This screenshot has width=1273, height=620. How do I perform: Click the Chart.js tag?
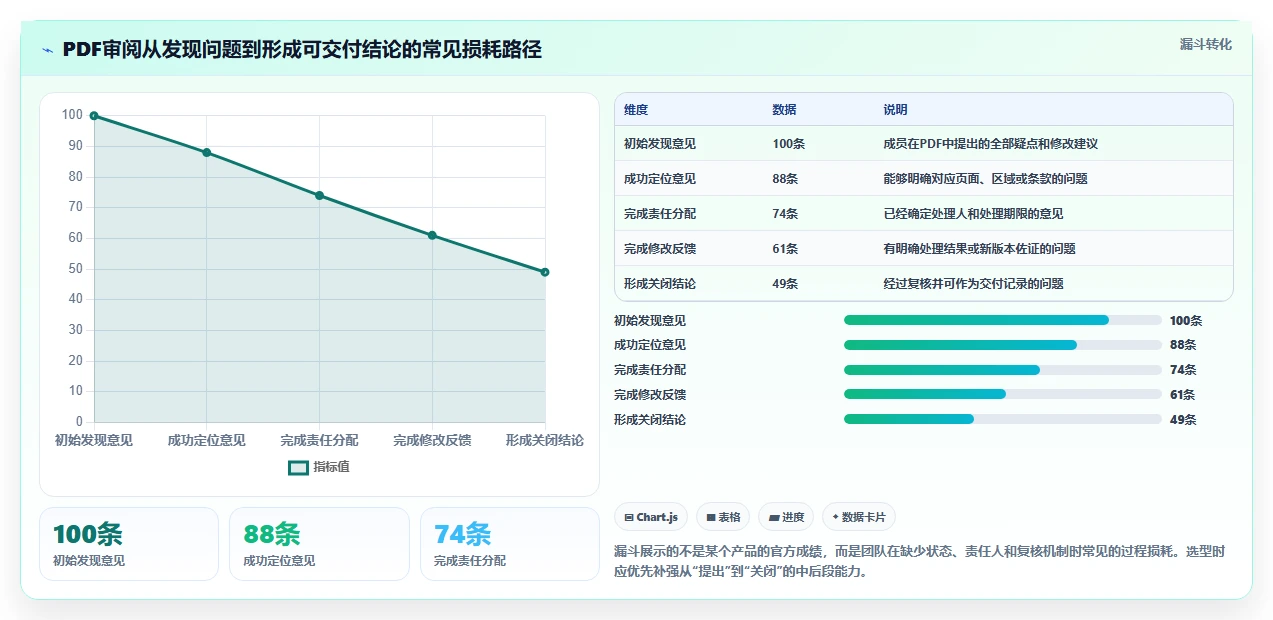point(651,517)
